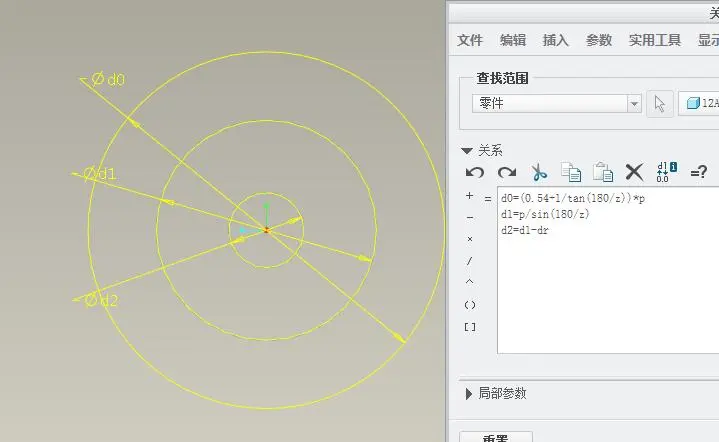
Task: Select the scissors cut icon
Action: pyautogui.click(x=539, y=172)
